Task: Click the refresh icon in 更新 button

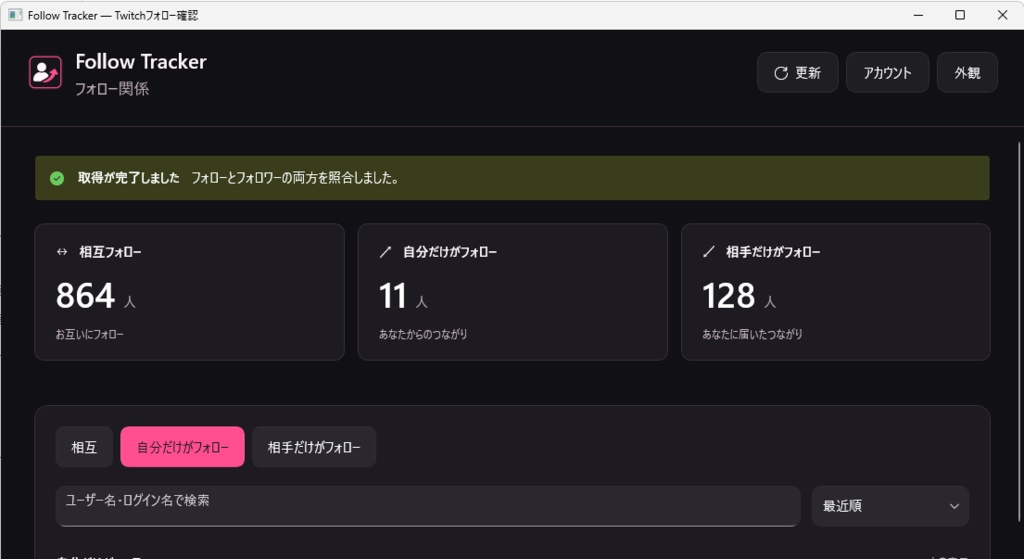Action: [x=780, y=73]
